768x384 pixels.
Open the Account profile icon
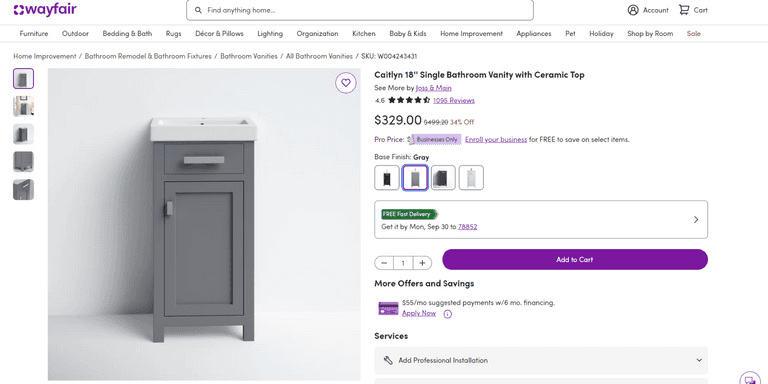633,10
